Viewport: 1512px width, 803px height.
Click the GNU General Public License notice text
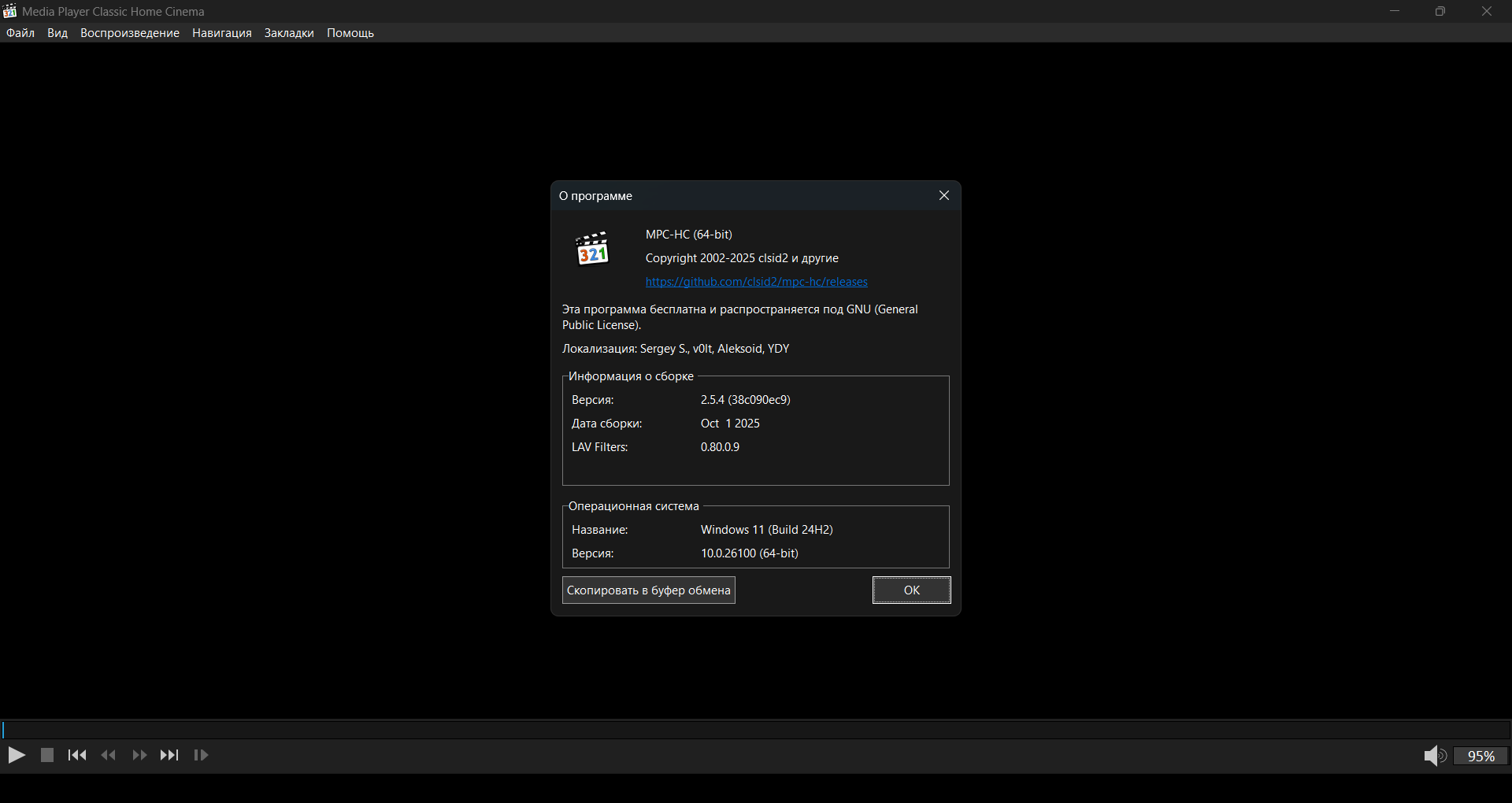(x=740, y=317)
